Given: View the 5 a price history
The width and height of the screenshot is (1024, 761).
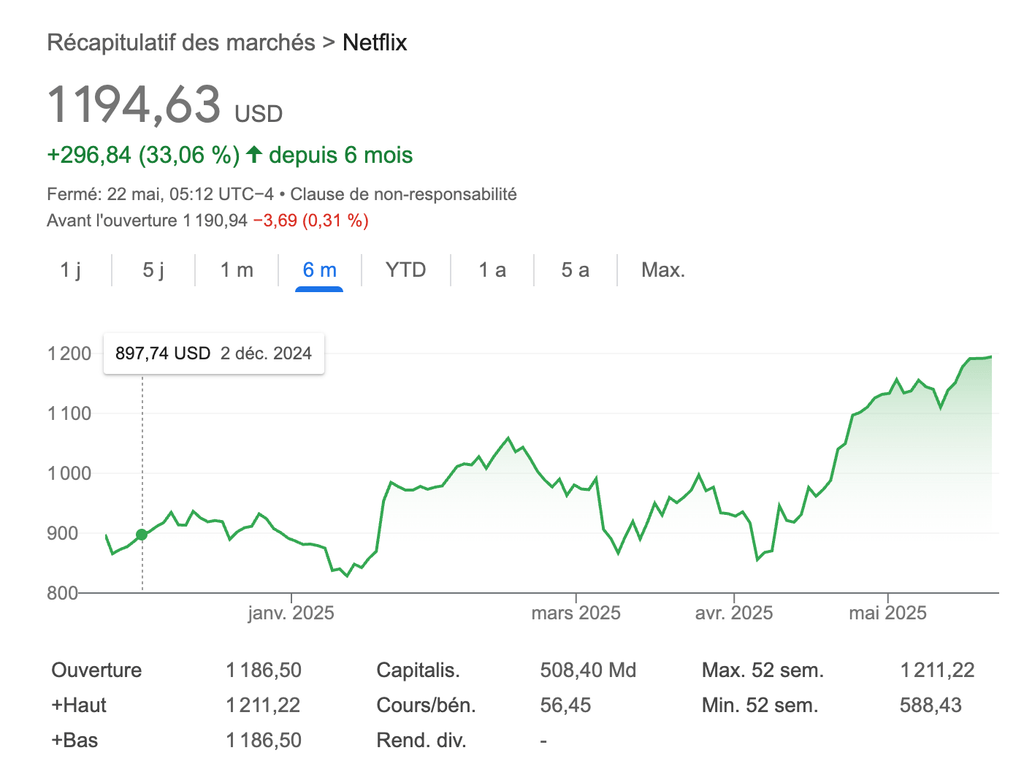Looking at the screenshot, I should [x=574, y=270].
